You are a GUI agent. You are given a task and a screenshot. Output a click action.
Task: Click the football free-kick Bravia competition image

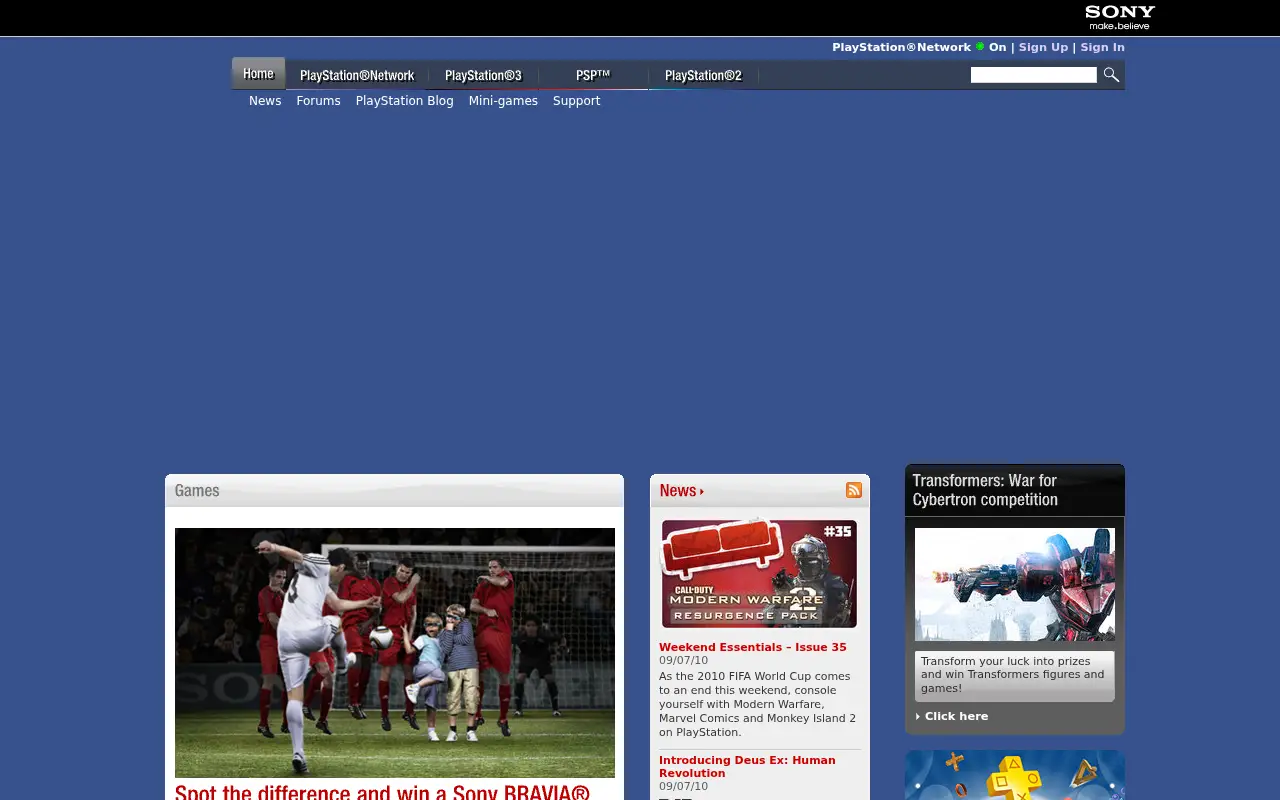pyautogui.click(x=395, y=653)
